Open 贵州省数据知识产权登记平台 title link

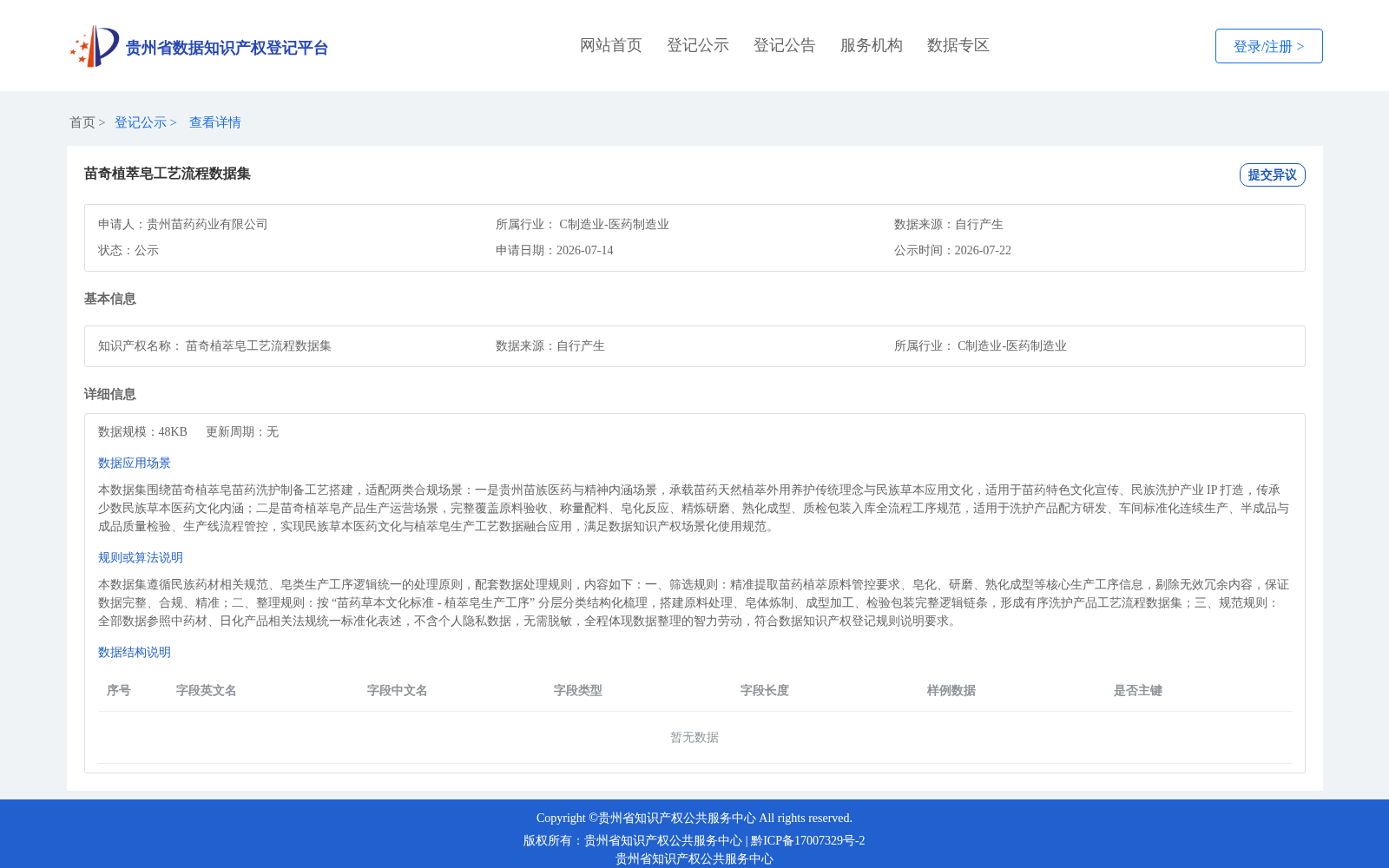pos(227,48)
